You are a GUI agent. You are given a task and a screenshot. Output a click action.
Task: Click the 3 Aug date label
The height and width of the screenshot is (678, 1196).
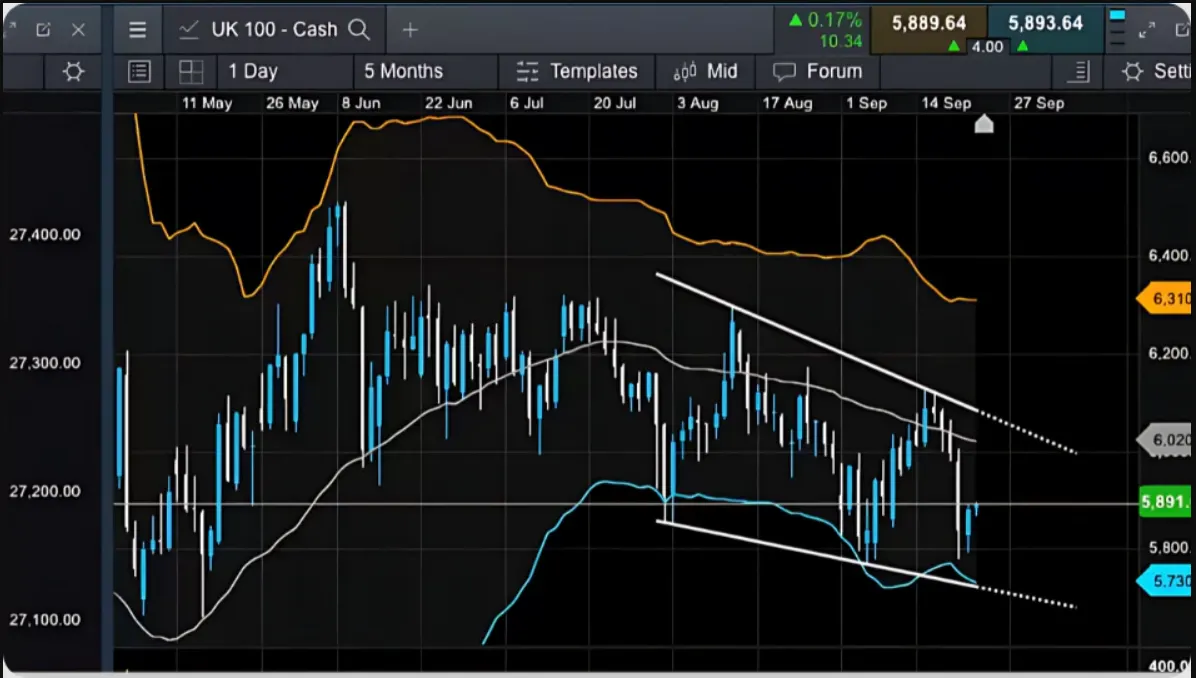[x=697, y=103]
